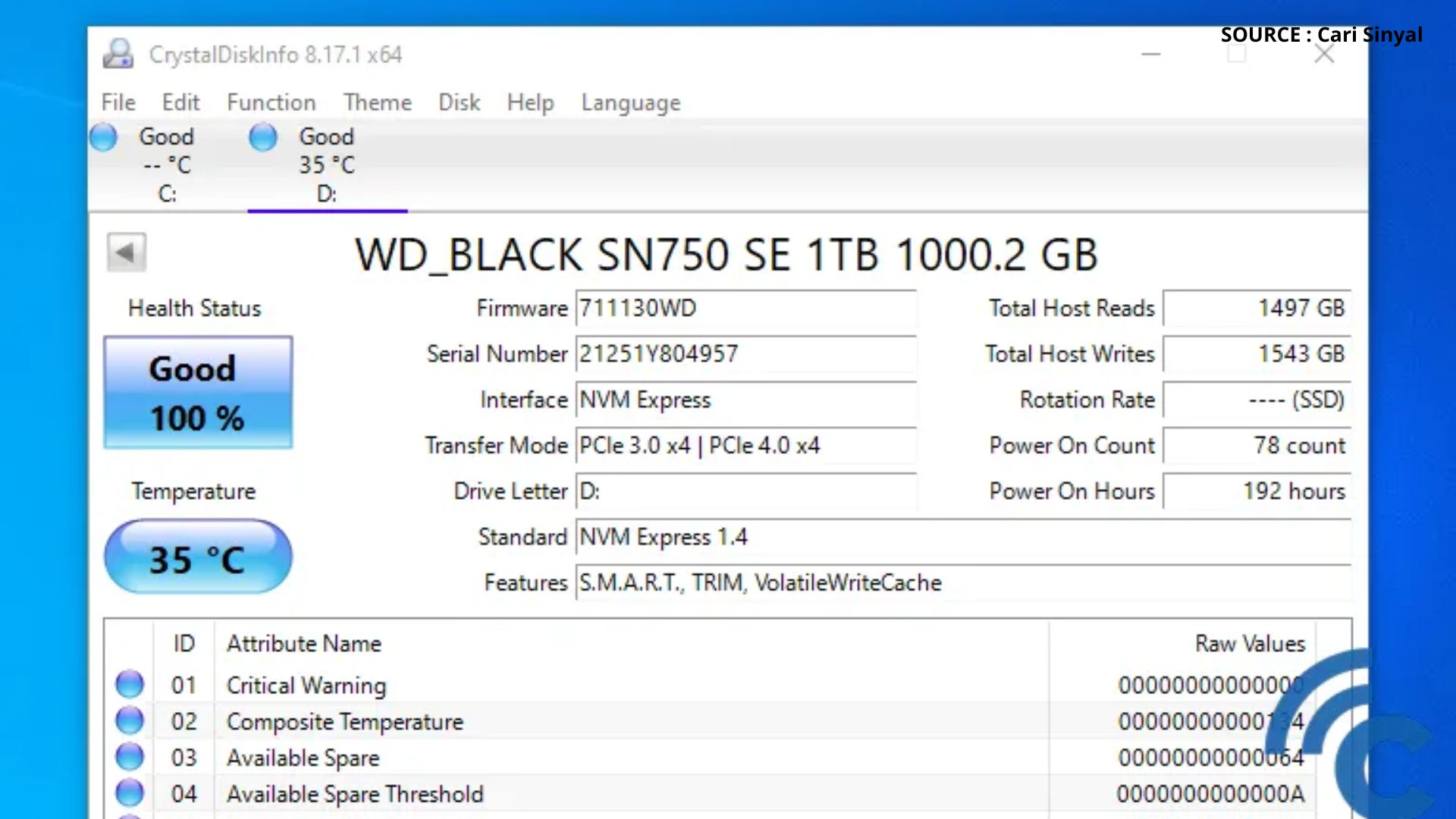Click Total Host Writes value 1543 GB
1456x819 pixels.
(1257, 354)
